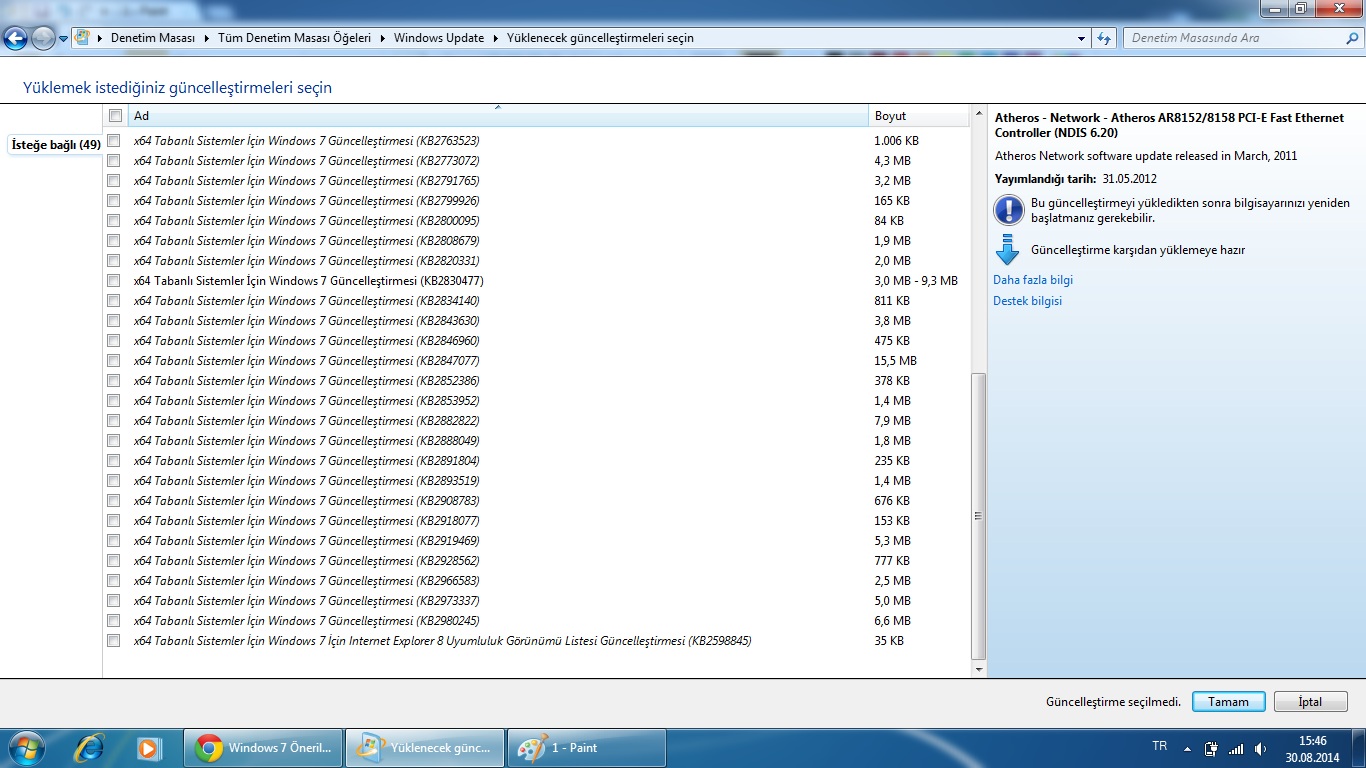The image size is (1366, 768).
Task: Expand arrow after Denetim Masası breadcrumb
Action: [x=206, y=38]
